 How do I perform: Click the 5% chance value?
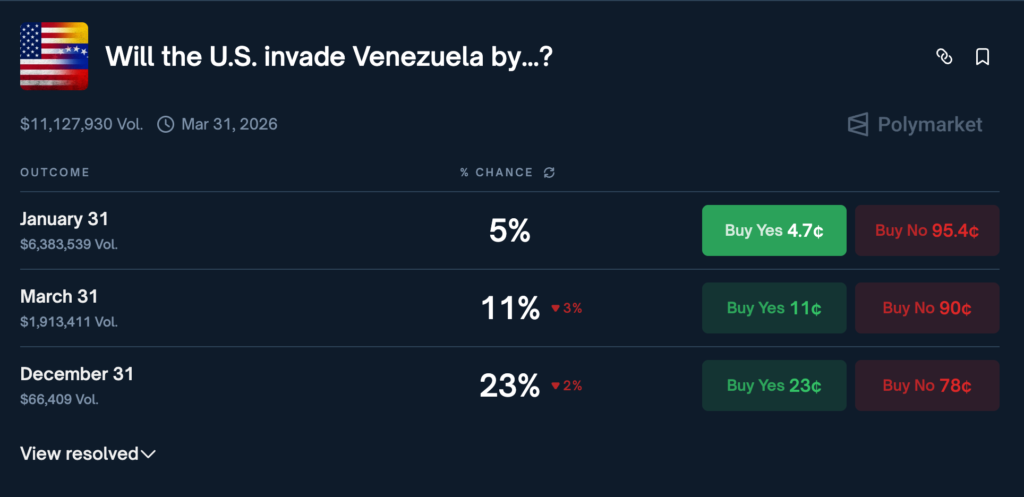[509, 231]
